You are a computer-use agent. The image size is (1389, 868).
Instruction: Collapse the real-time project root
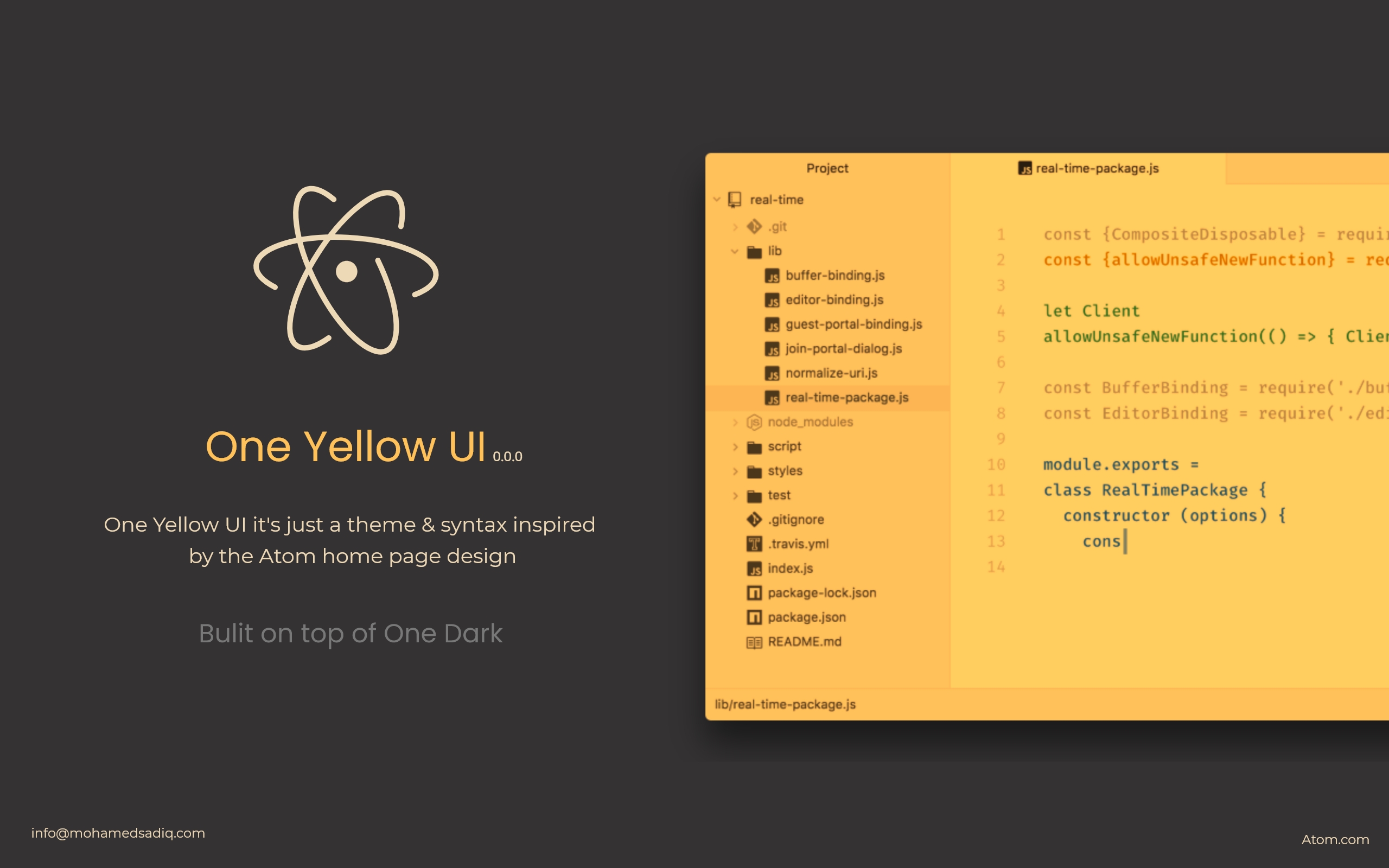717,200
